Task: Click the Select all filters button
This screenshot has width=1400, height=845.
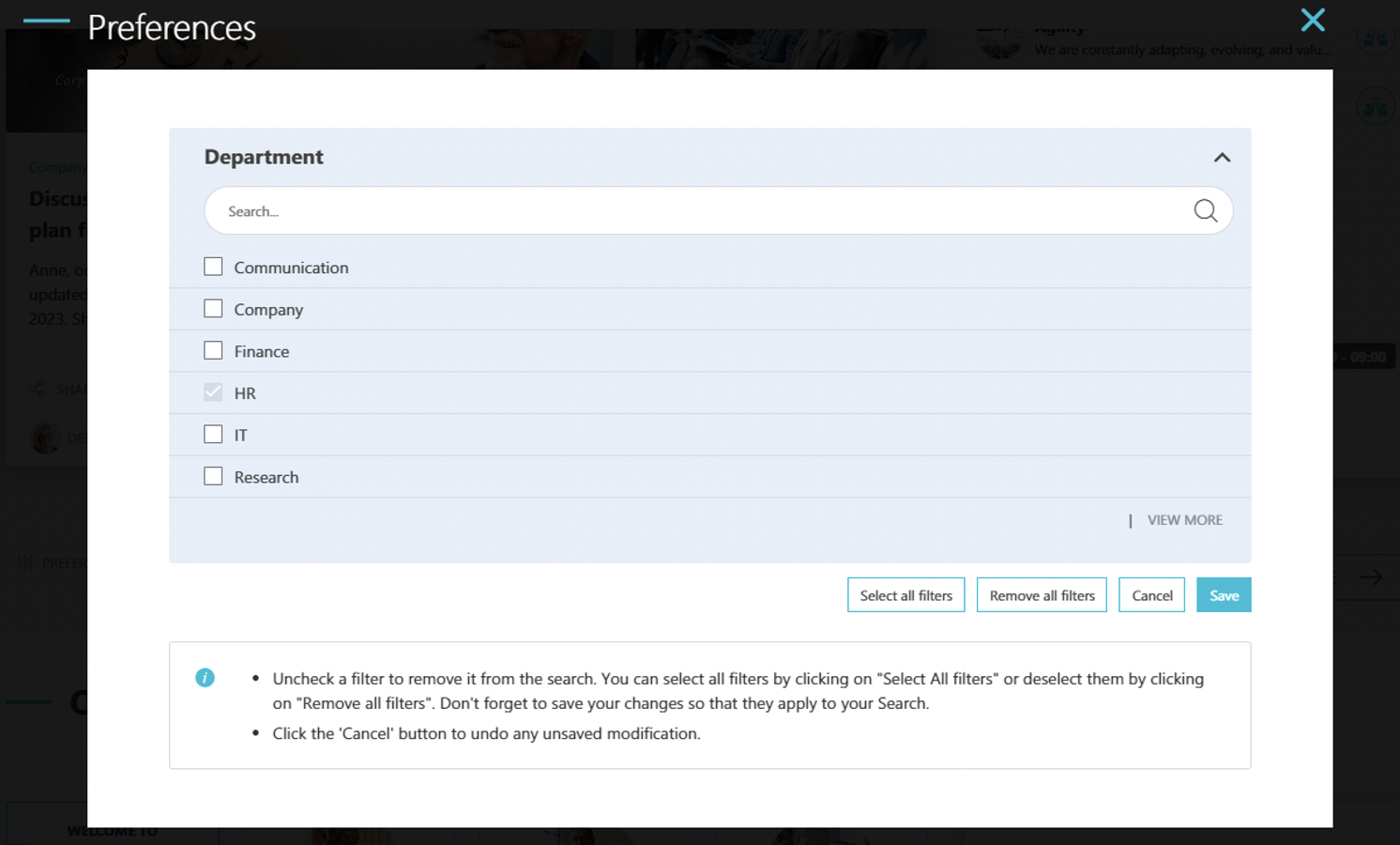Action: tap(905, 594)
